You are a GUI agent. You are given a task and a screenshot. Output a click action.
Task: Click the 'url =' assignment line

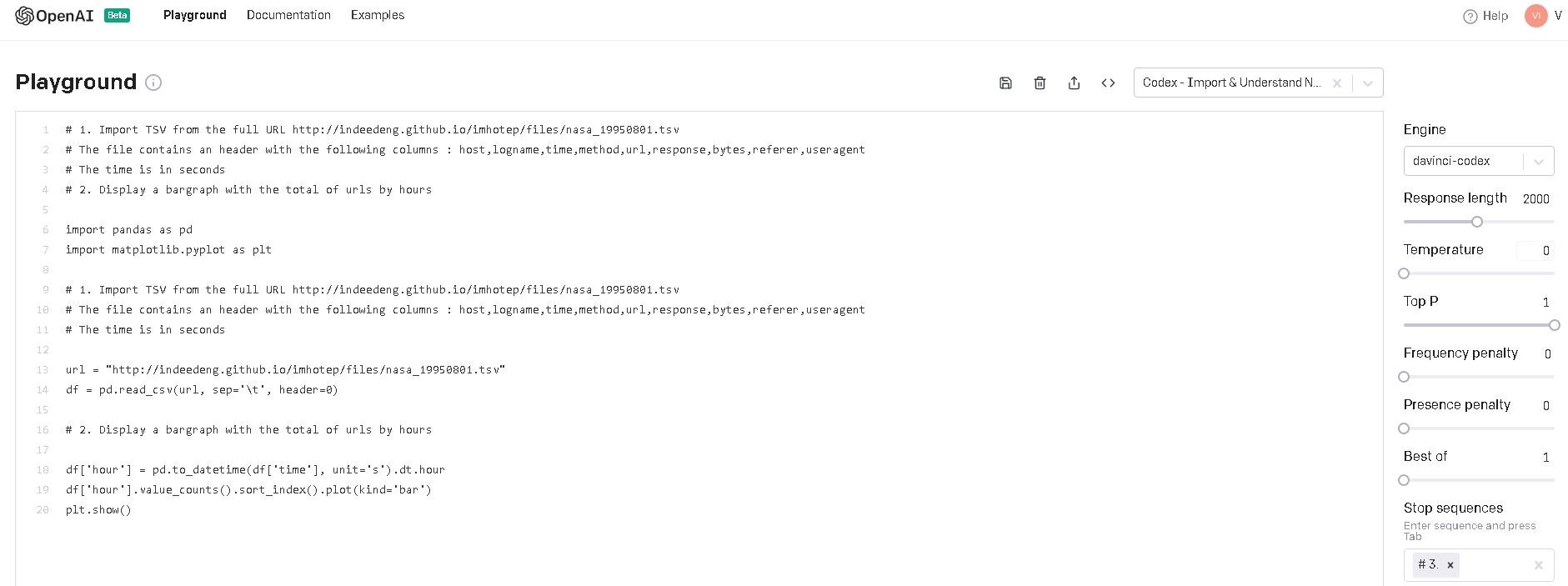(x=285, y=369)
